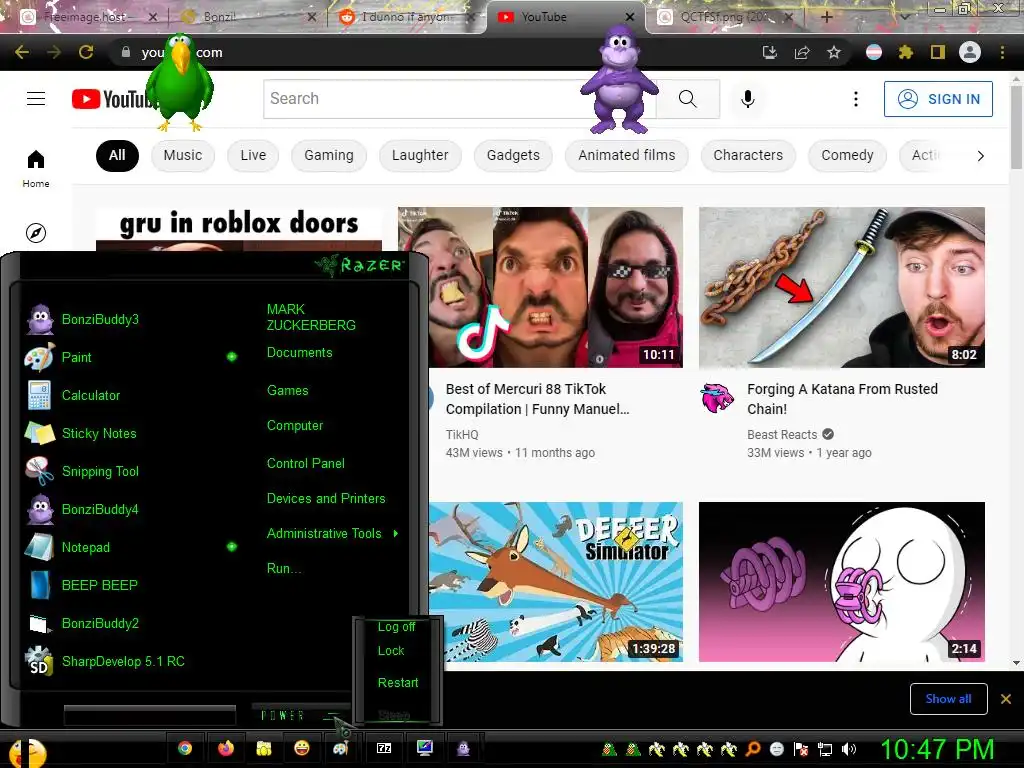Click the SIGN IN button
1024x768 pixels.
(938, 99)
